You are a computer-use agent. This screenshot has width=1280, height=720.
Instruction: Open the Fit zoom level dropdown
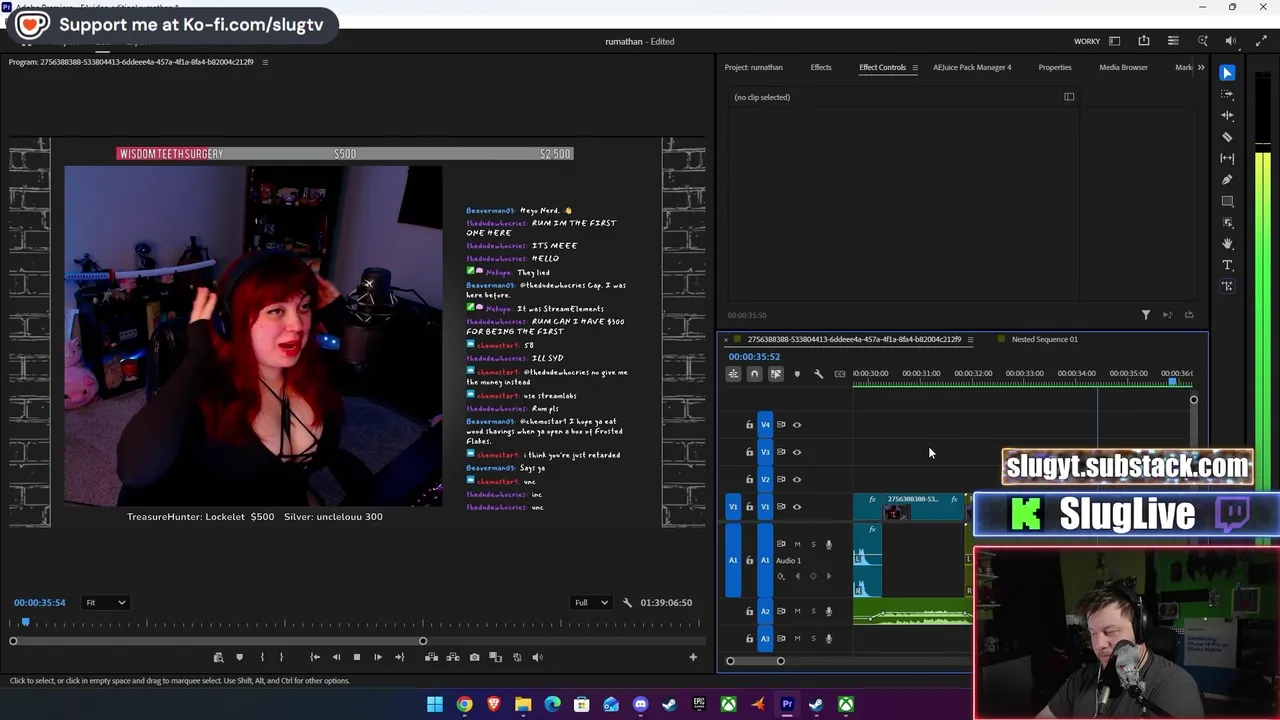click(x=105, y=603)
